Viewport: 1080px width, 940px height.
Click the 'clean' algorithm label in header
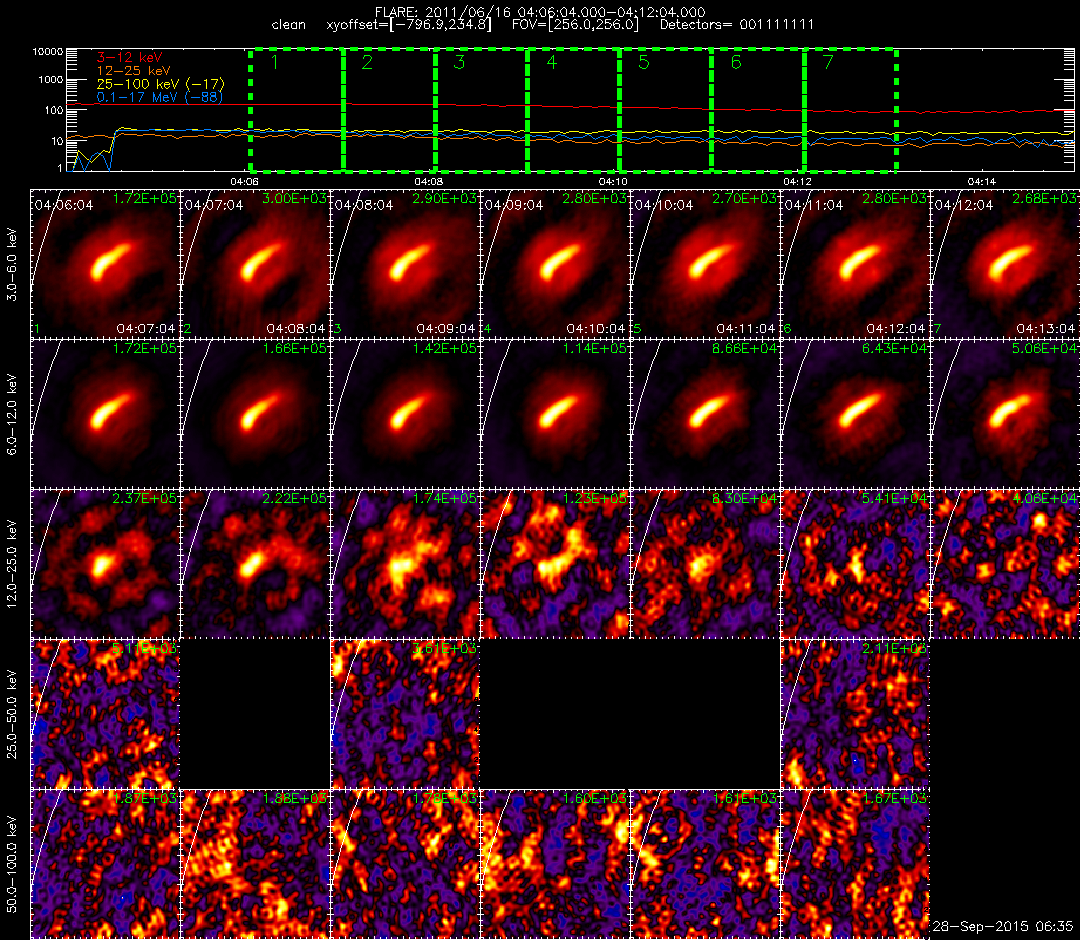click(289, 25)
